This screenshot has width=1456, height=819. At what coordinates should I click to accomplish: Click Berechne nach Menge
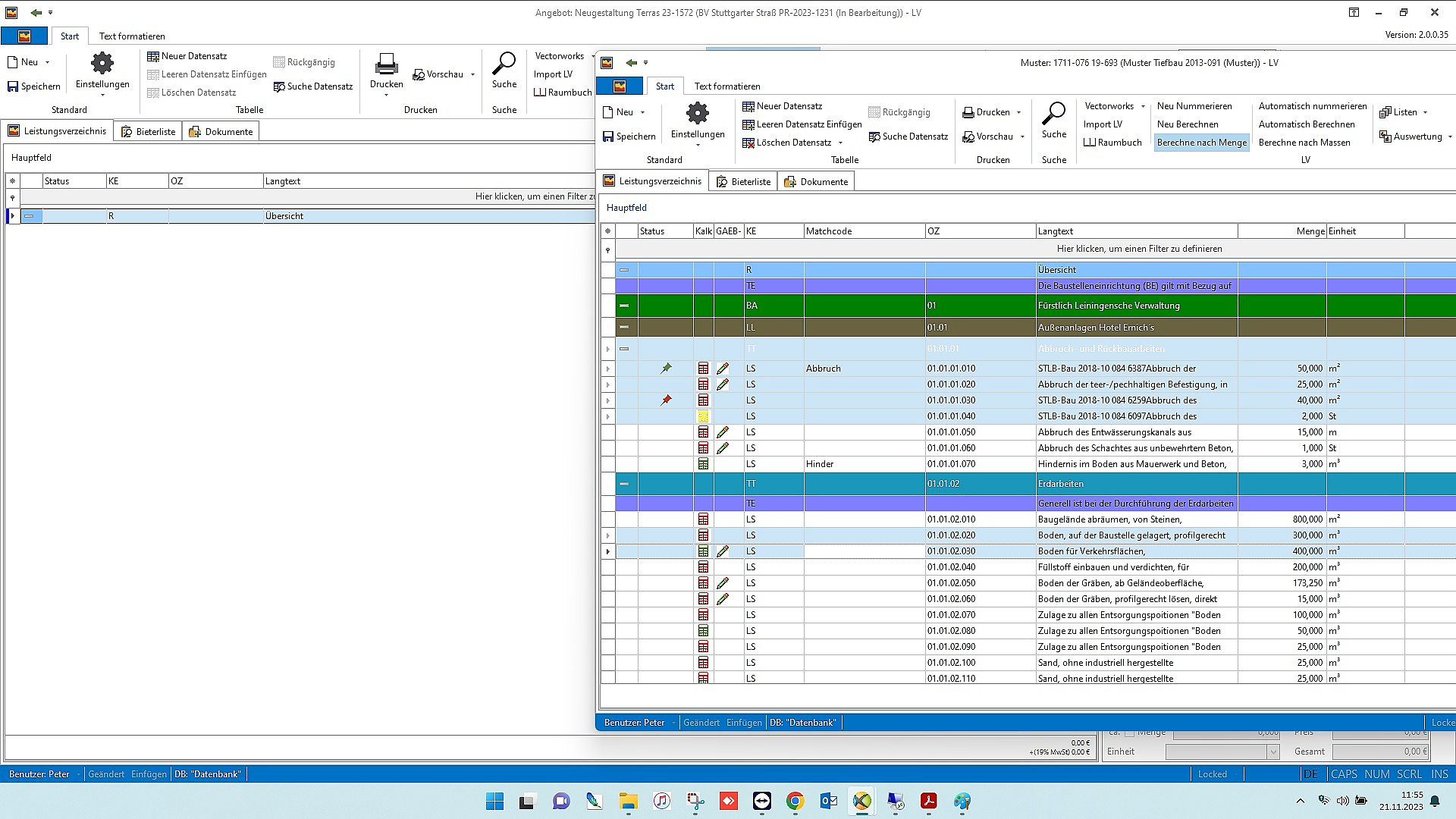1201,143
